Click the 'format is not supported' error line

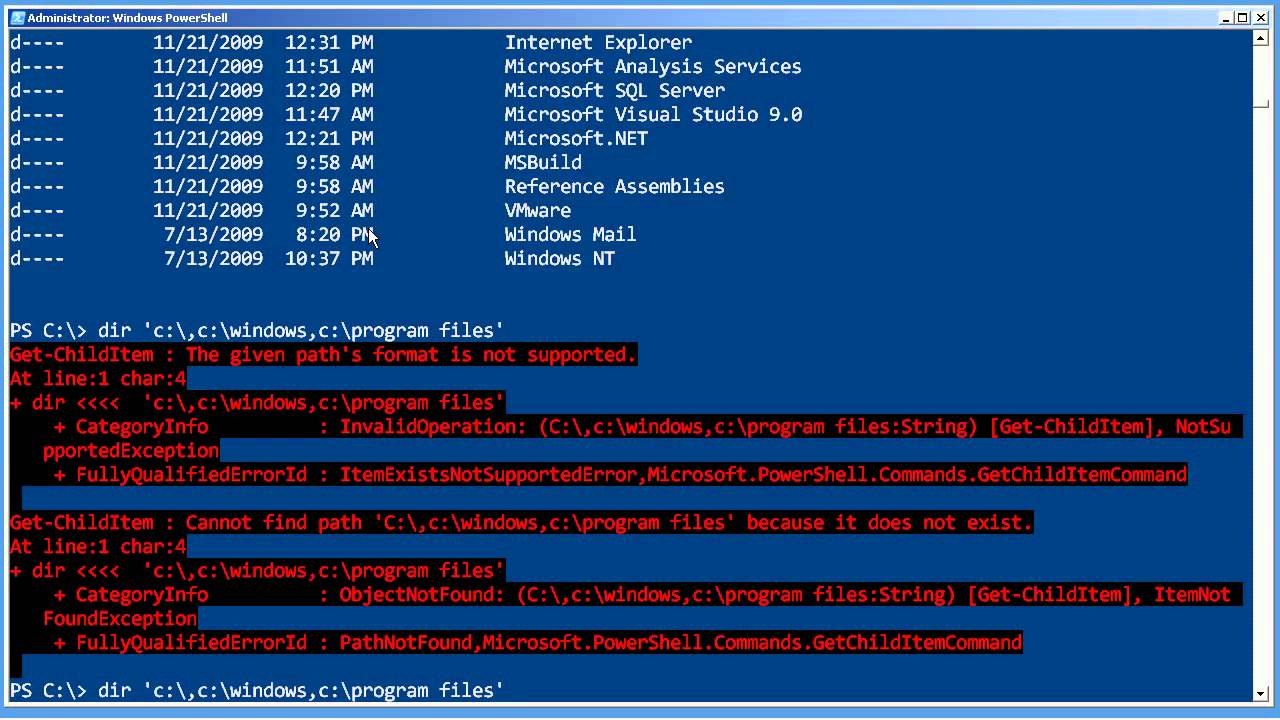(x=323, y=354)
